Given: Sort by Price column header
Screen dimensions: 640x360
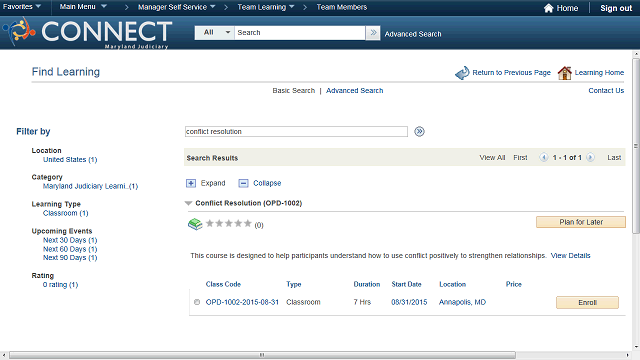Looking at the screenshot, I should pyautogui.click(x=513, y=284).
